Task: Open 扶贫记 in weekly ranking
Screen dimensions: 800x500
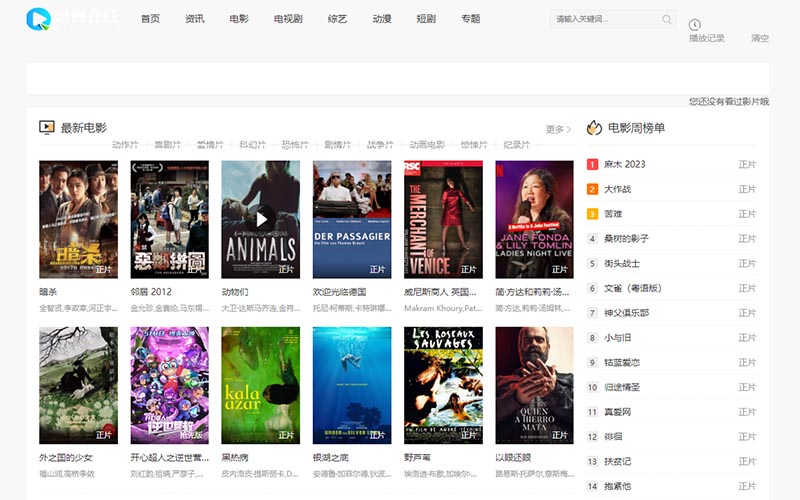Action: (x=617, y=461)
